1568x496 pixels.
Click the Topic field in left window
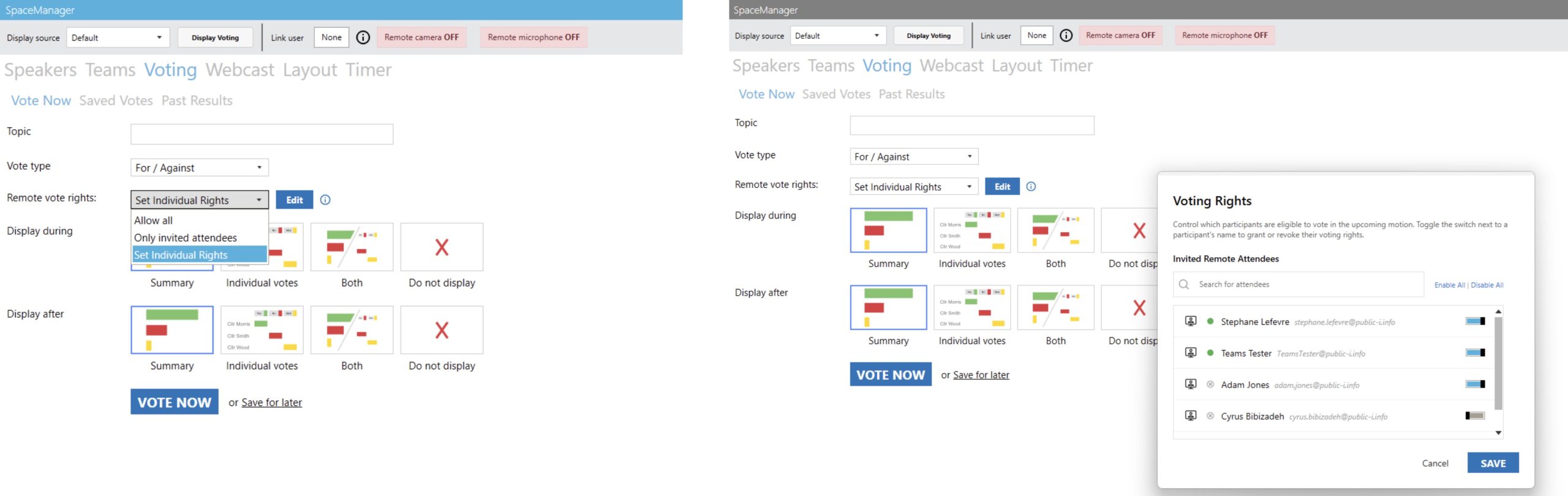pos(262,134)
